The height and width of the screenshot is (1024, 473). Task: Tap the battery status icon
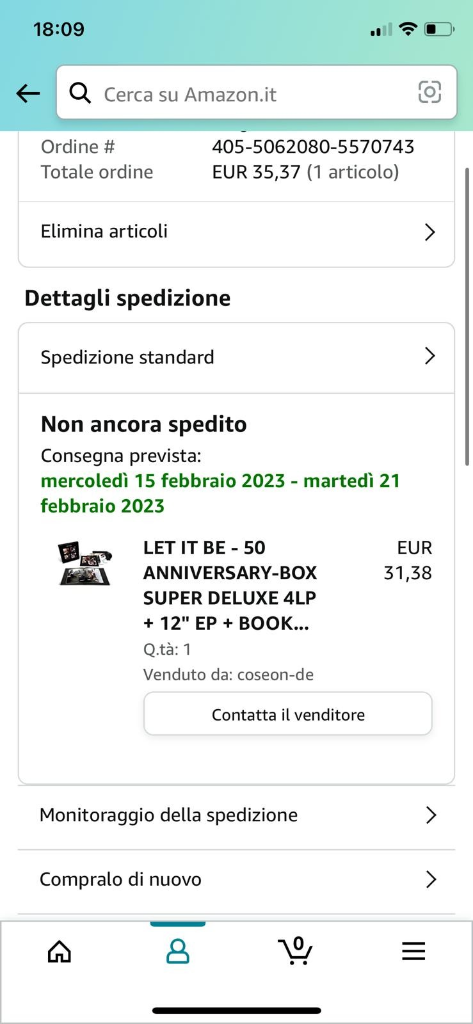[438, 29]
